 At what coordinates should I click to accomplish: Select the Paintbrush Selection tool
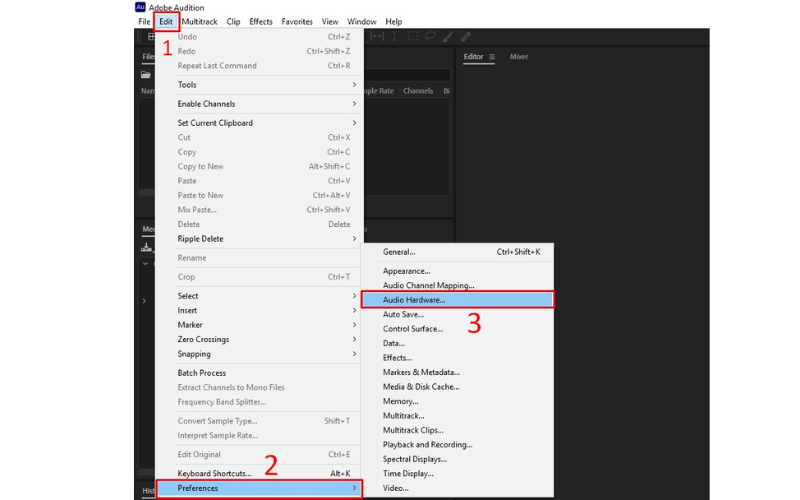point(446,36)
